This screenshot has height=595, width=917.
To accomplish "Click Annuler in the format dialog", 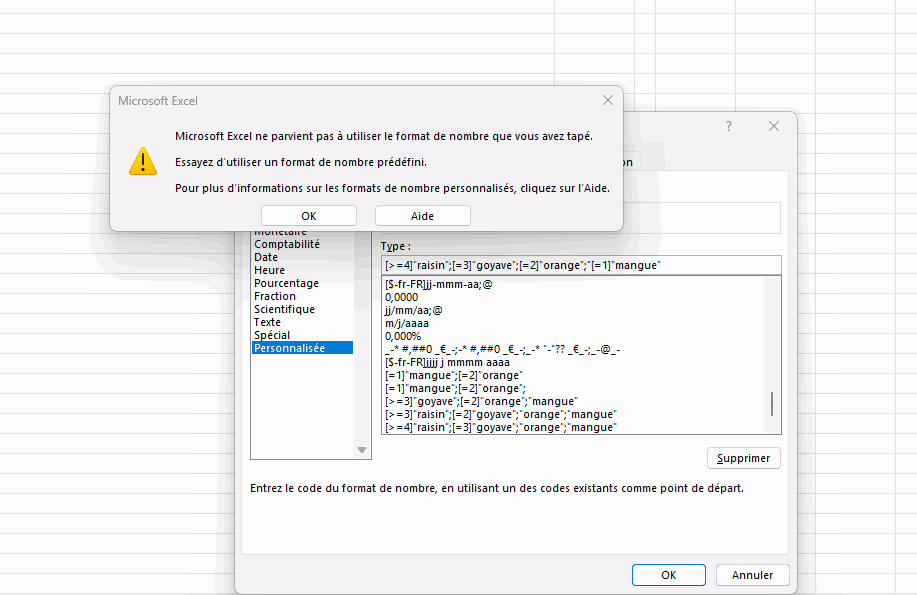I will pyautogui.click(x=752, y=575).
